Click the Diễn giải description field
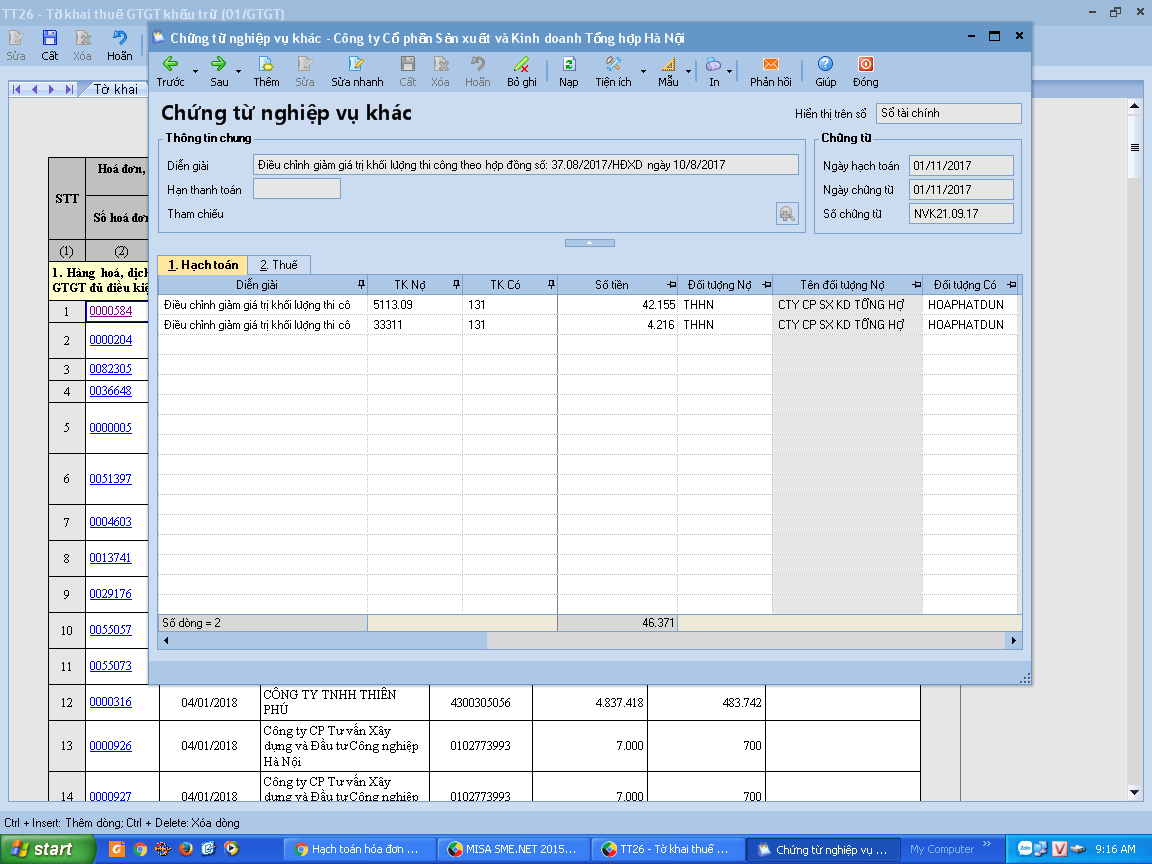Viewport: 1152px width, 864px height. (x=525, y=165)
